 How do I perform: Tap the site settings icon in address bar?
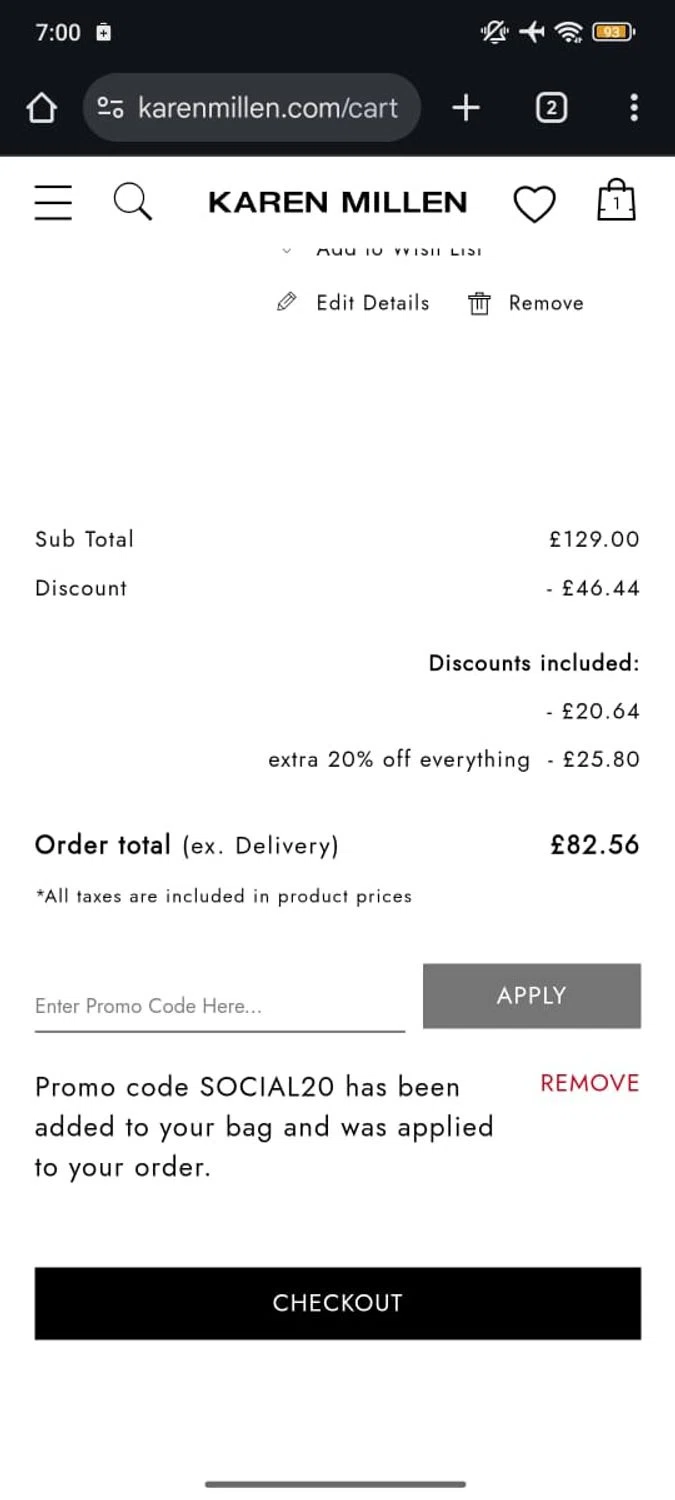(x=110, y=108)
